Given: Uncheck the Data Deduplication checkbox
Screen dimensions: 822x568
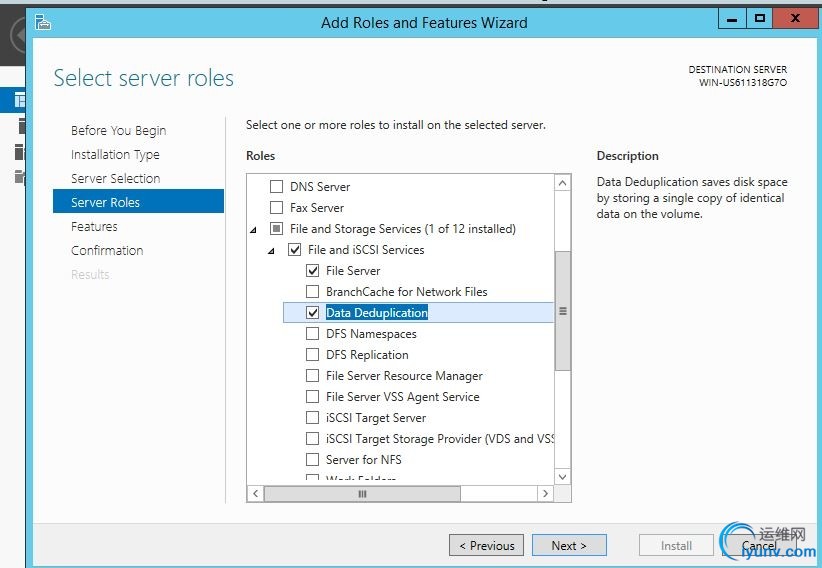Looking at the screenshot, I should [x=312, y=313].
